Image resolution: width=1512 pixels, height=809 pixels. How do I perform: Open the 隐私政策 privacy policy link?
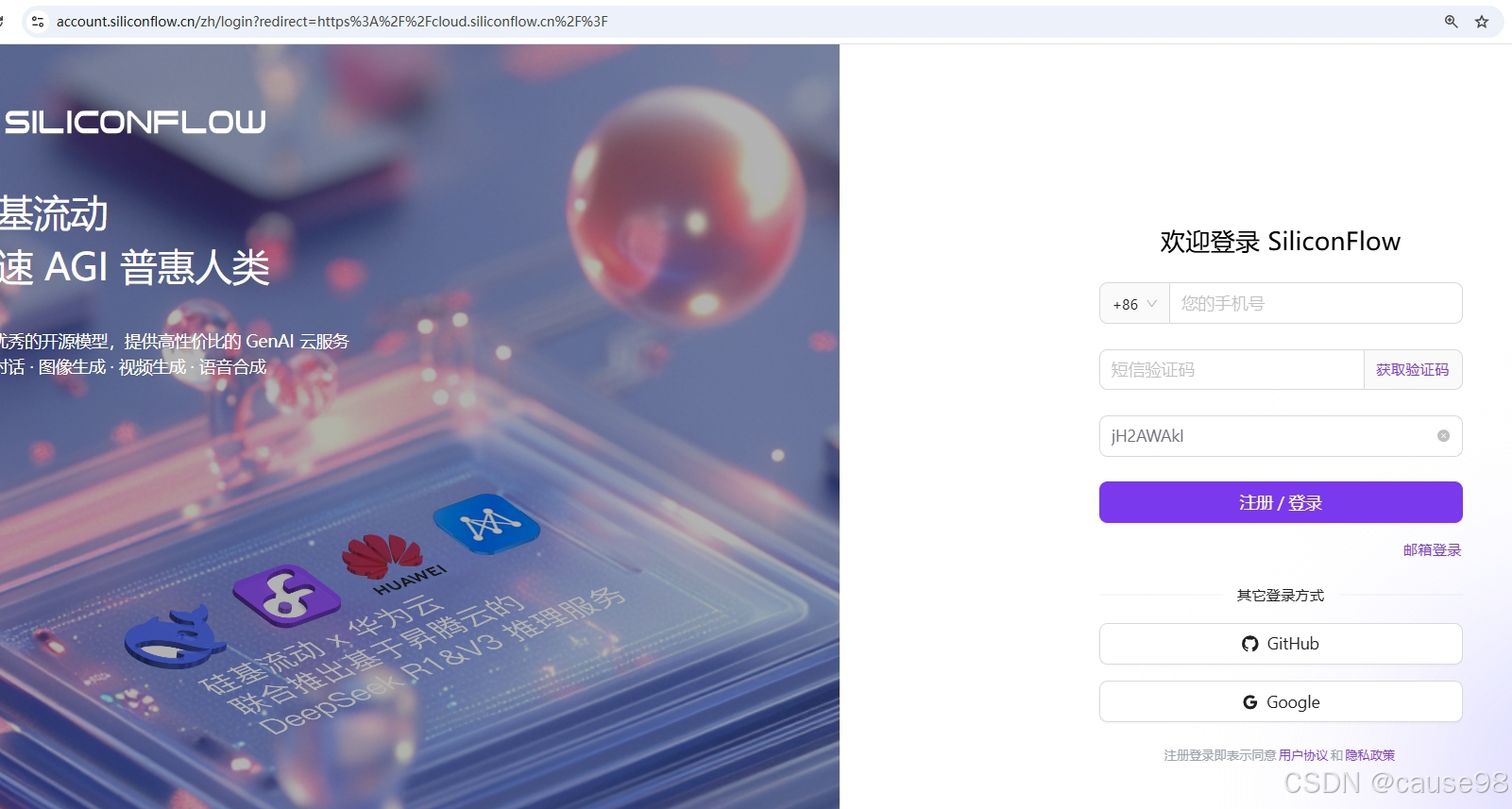coord(1370,755)
